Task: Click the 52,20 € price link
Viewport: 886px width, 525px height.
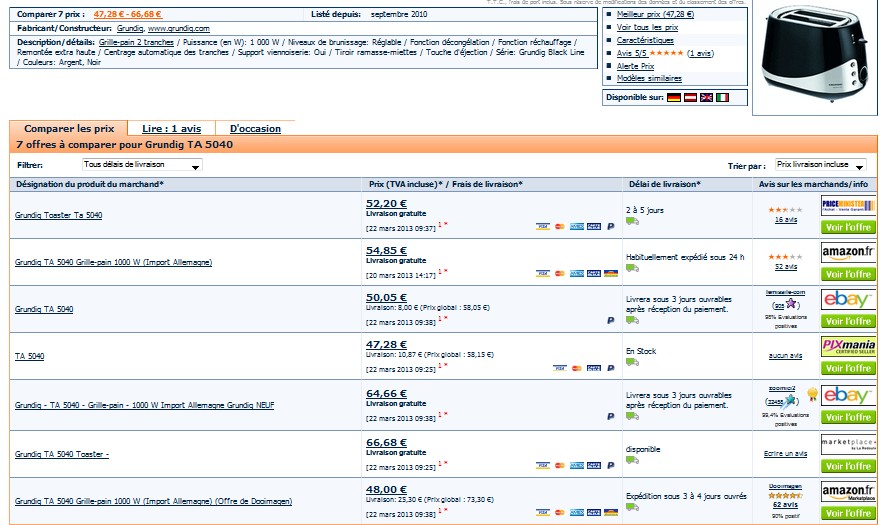Action: pos(386,203)
